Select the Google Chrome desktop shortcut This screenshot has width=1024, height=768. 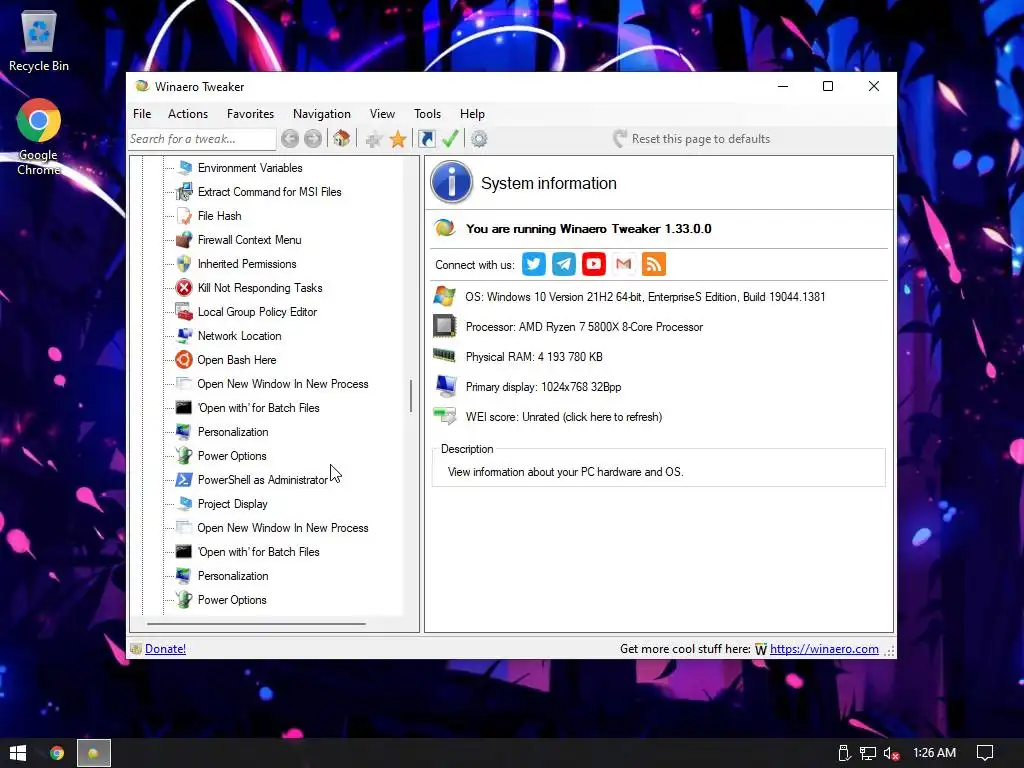[39, 137]
